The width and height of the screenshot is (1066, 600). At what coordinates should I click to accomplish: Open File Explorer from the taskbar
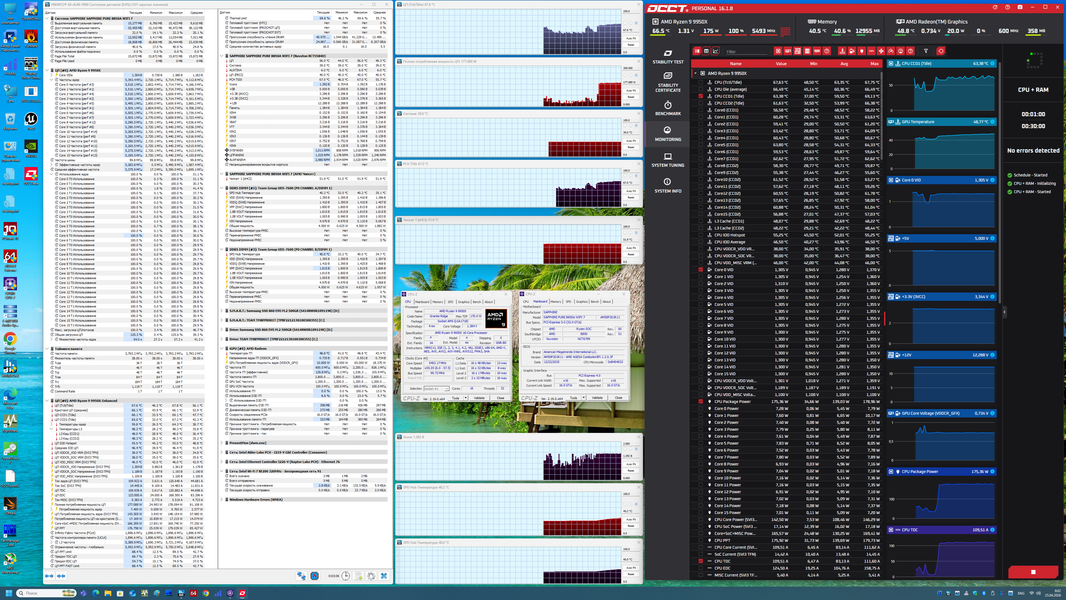[x=107, y=593]
